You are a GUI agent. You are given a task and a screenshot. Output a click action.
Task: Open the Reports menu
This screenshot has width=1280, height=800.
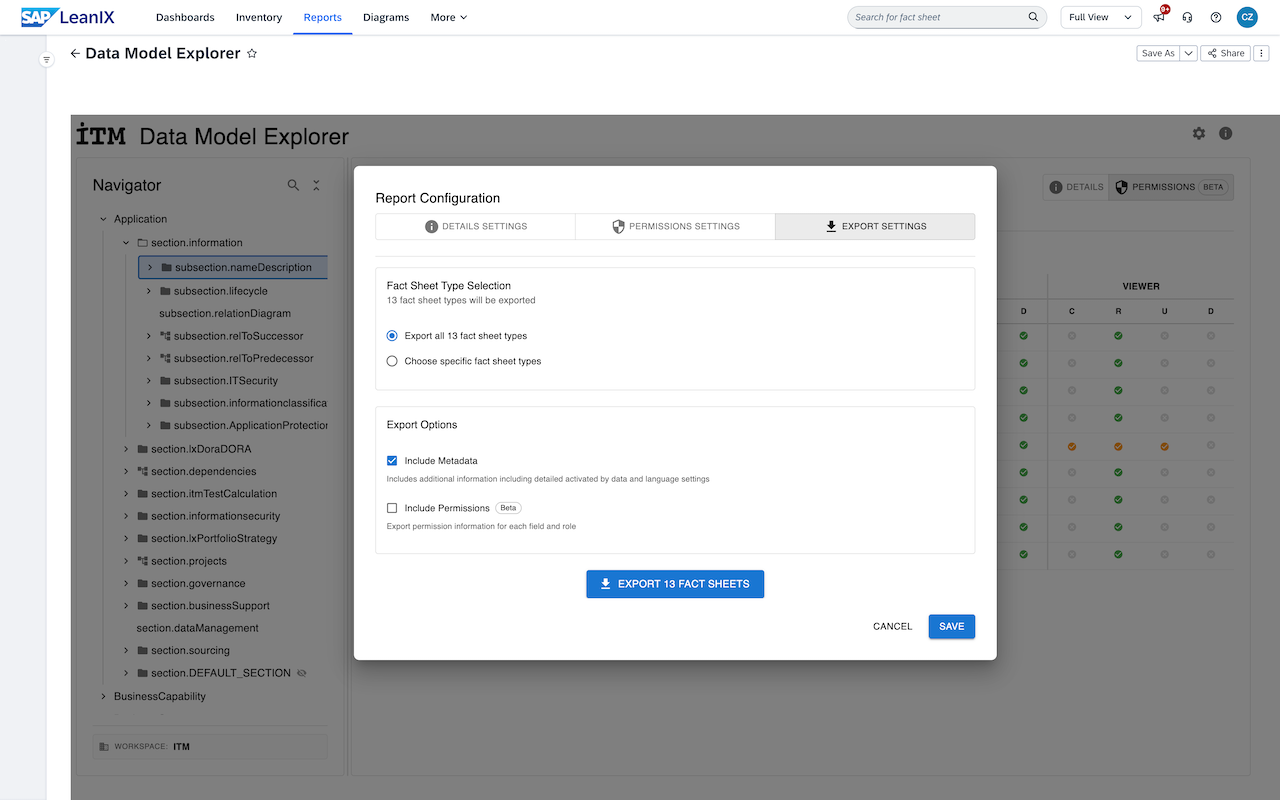pyautogui.click(x=322, y=17)
